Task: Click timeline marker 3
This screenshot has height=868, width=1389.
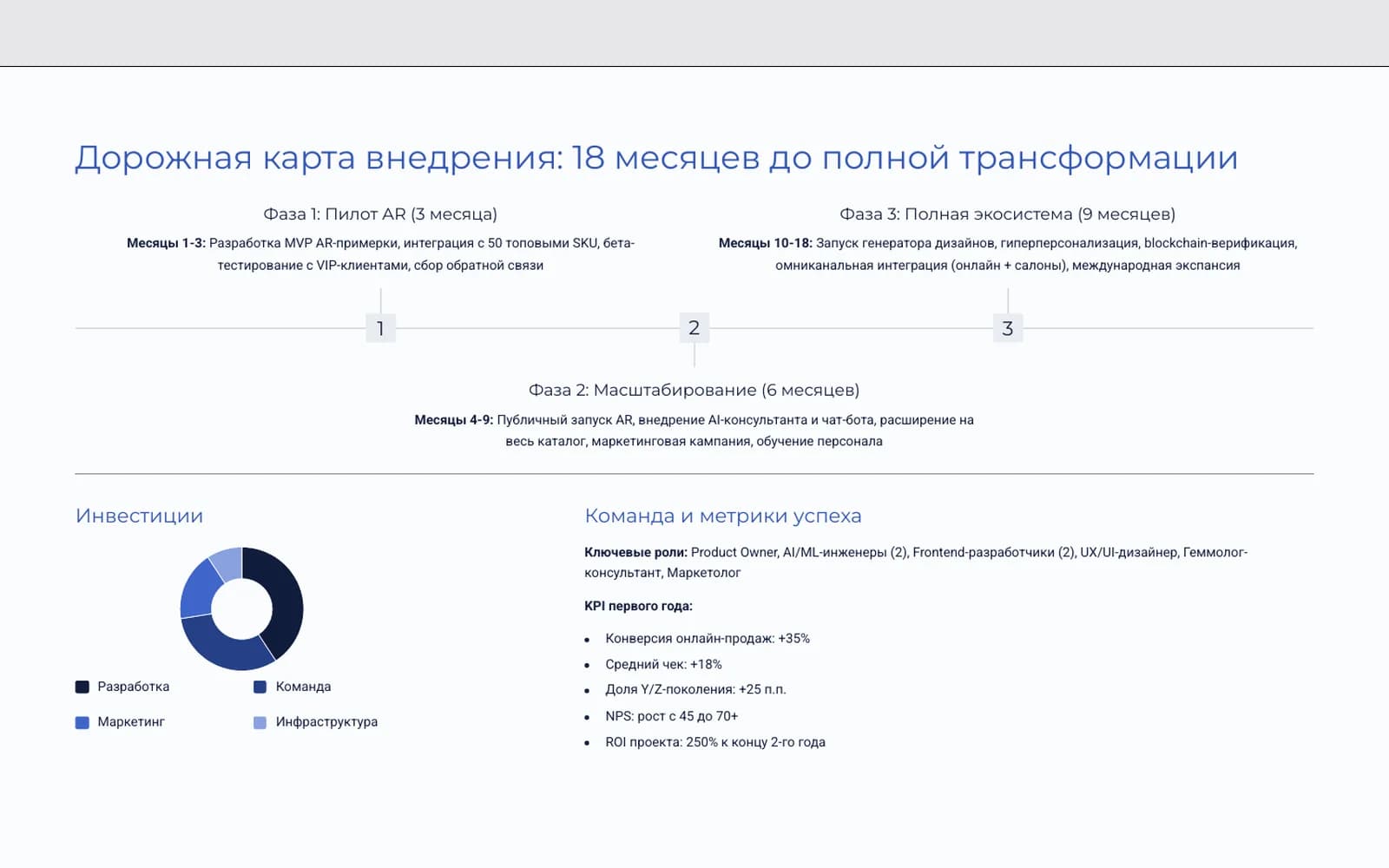Action: point(1007,328)
